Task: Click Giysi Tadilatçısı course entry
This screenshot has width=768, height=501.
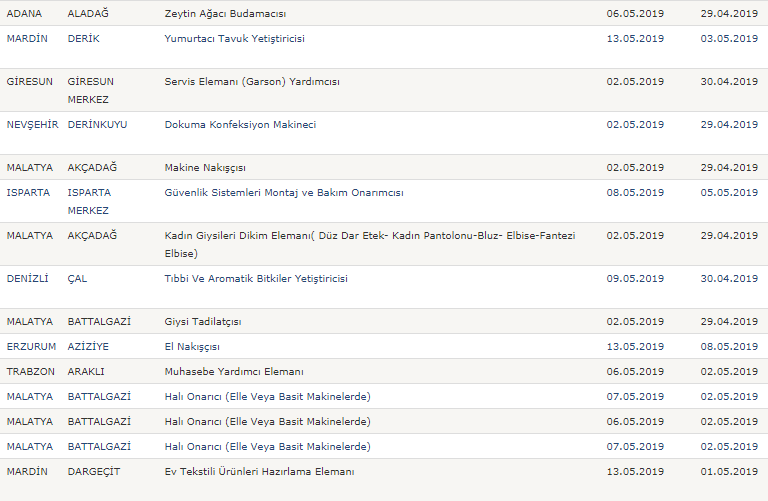Action: coord(203,322)
